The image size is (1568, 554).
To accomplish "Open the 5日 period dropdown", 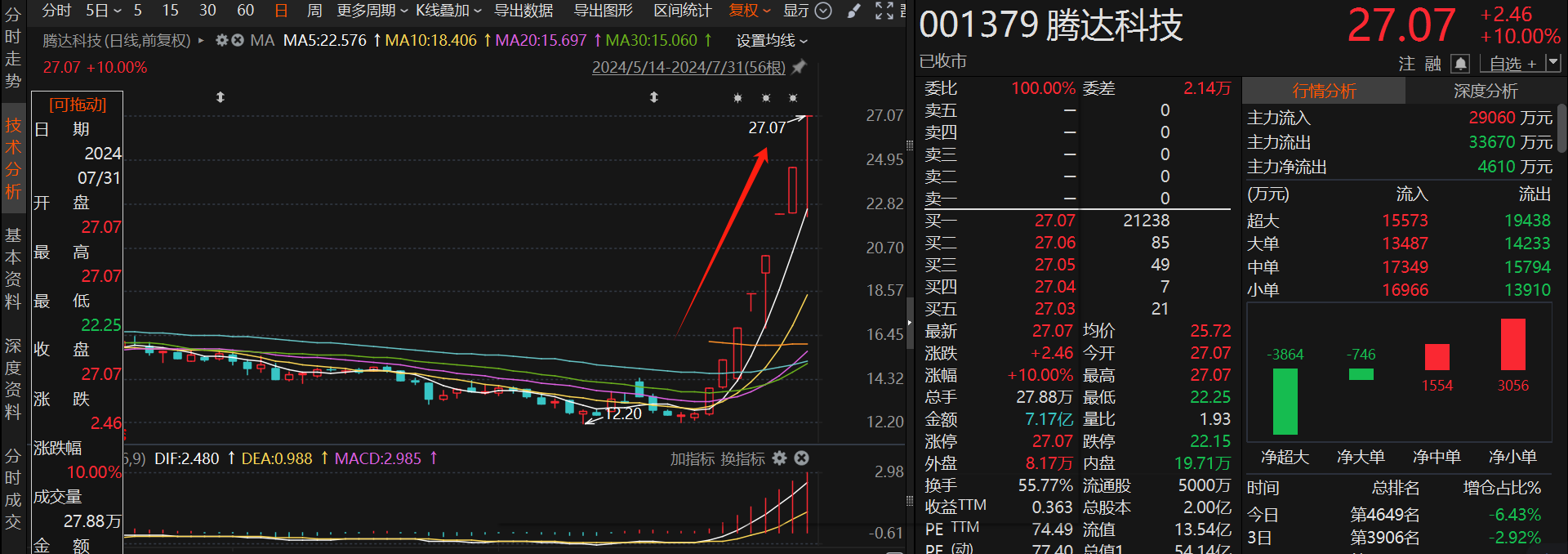I will point(104,11).
